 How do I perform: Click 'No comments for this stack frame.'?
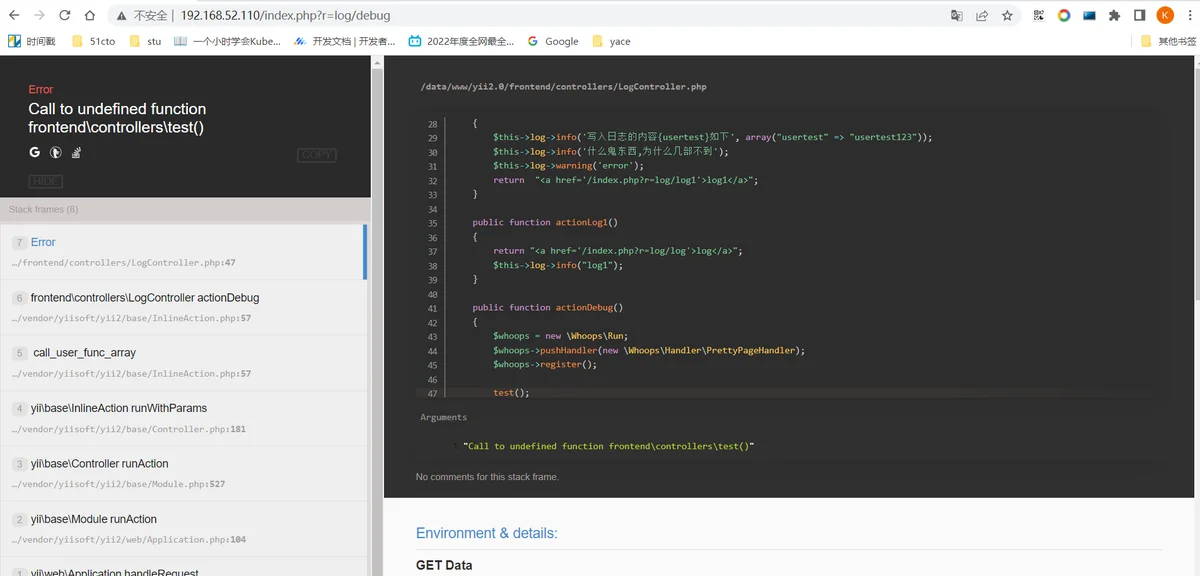487,477
